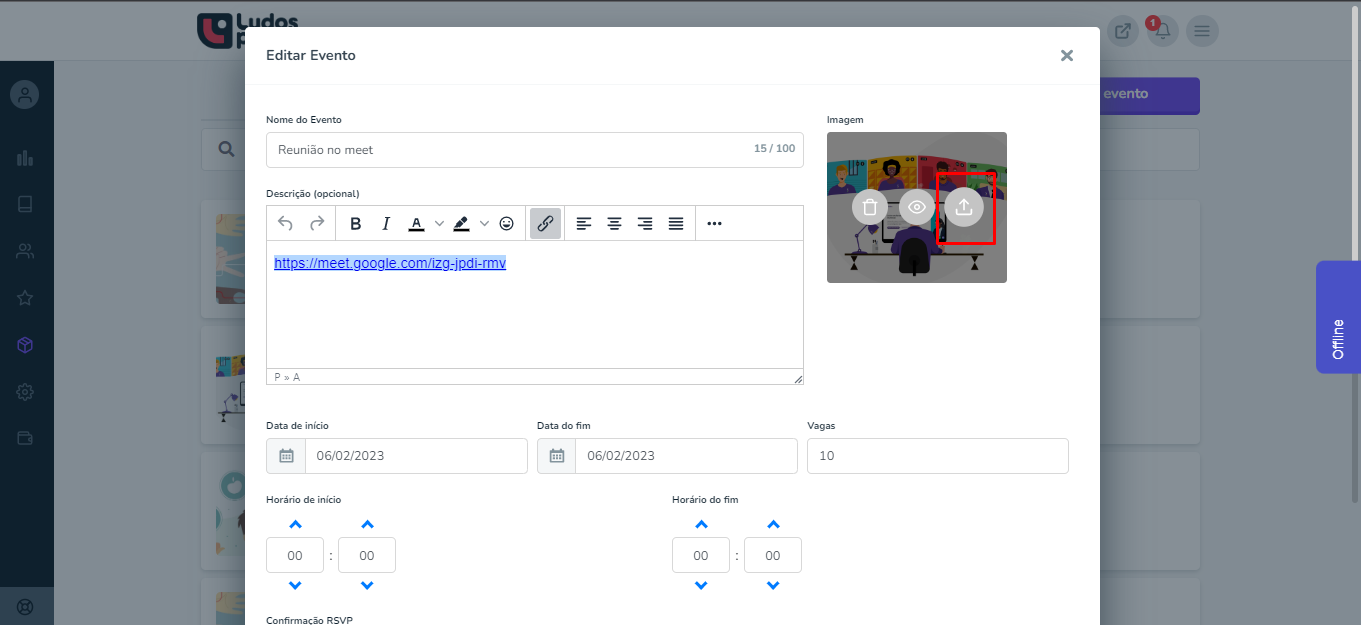This screenshot has width=1361, height=625.
Task: Open the help lifebuoy icon in sidebar
Action: click(26, 606)
